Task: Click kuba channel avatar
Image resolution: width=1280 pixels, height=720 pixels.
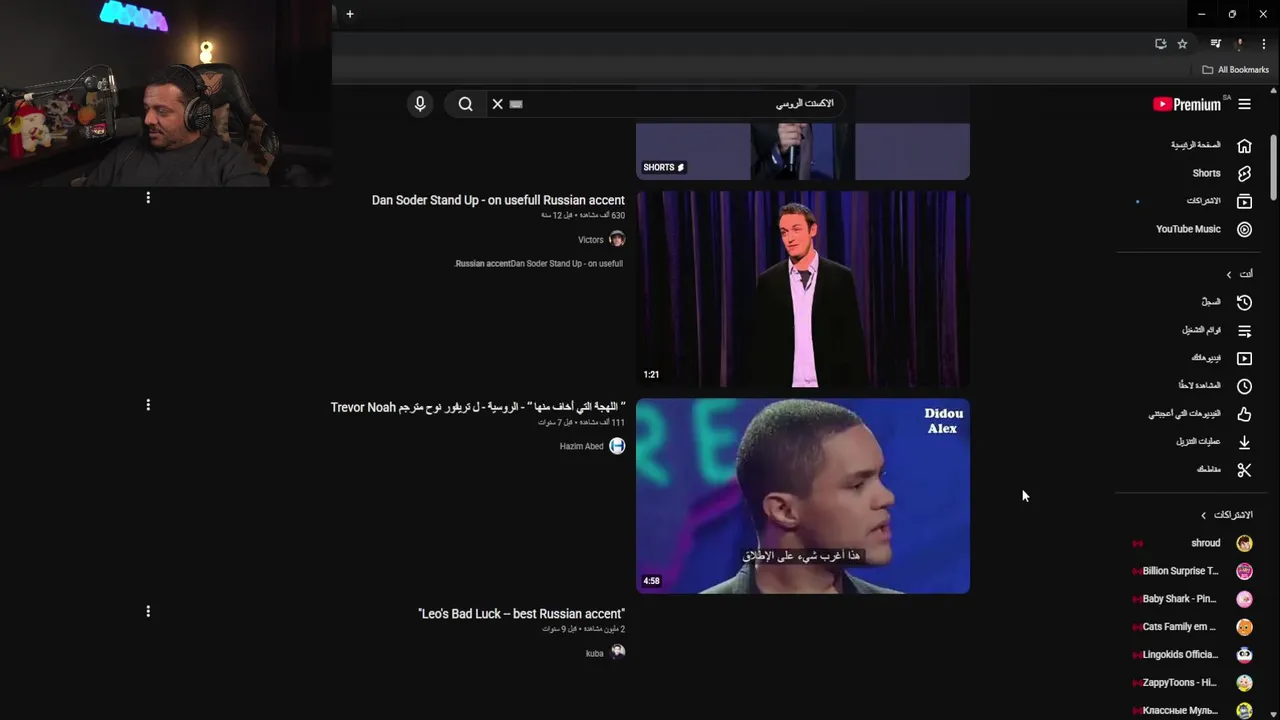Action: (x=617, y=652)
